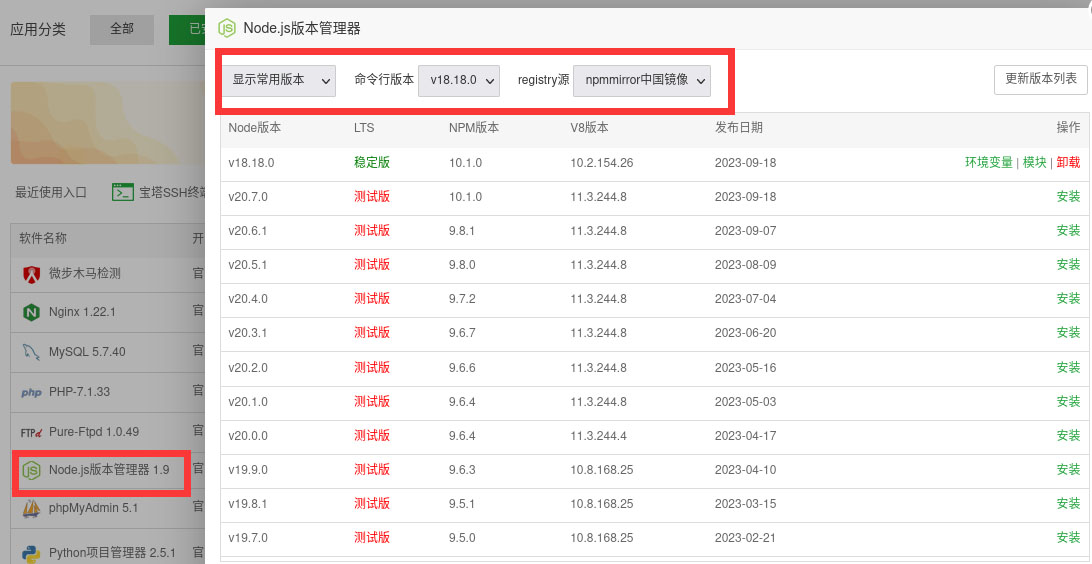
Task: Click the MySQL 5.7.40 dolphin icon
Action: click(31, 352)
